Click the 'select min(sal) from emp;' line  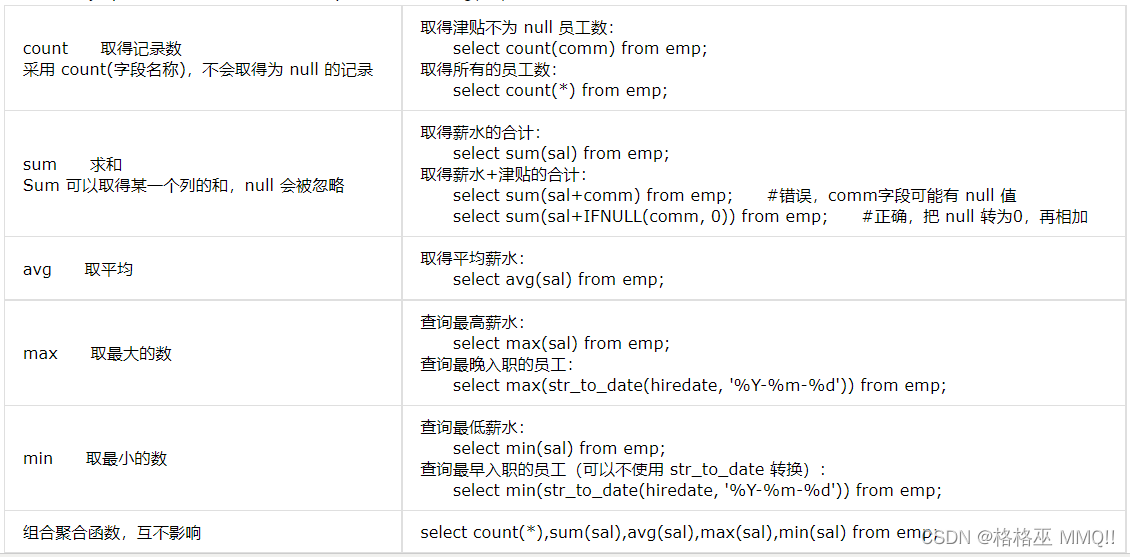click(559, 448)
